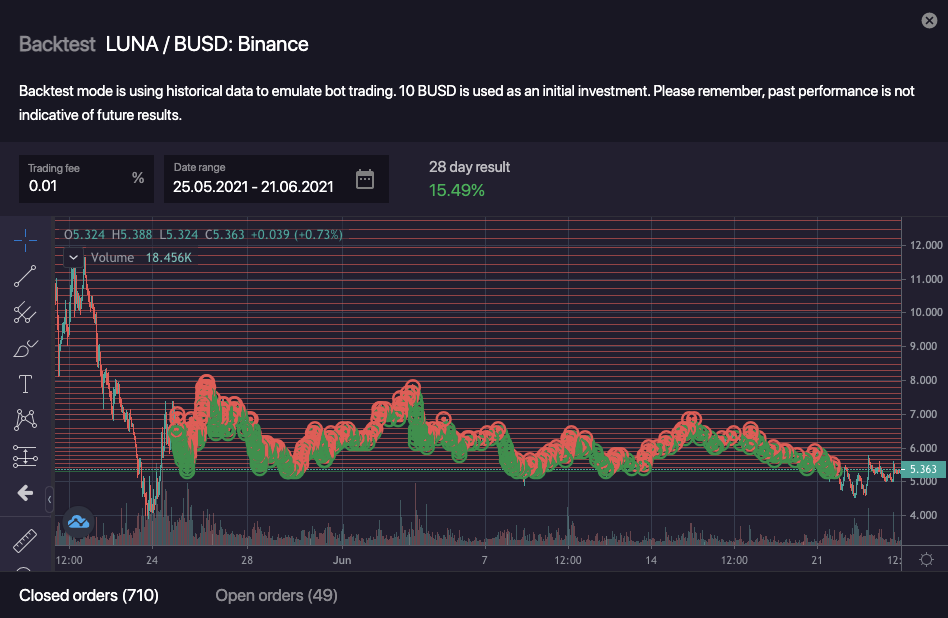Open the date range calendar picker
The image size is (948, 618).
coord(365,180)
